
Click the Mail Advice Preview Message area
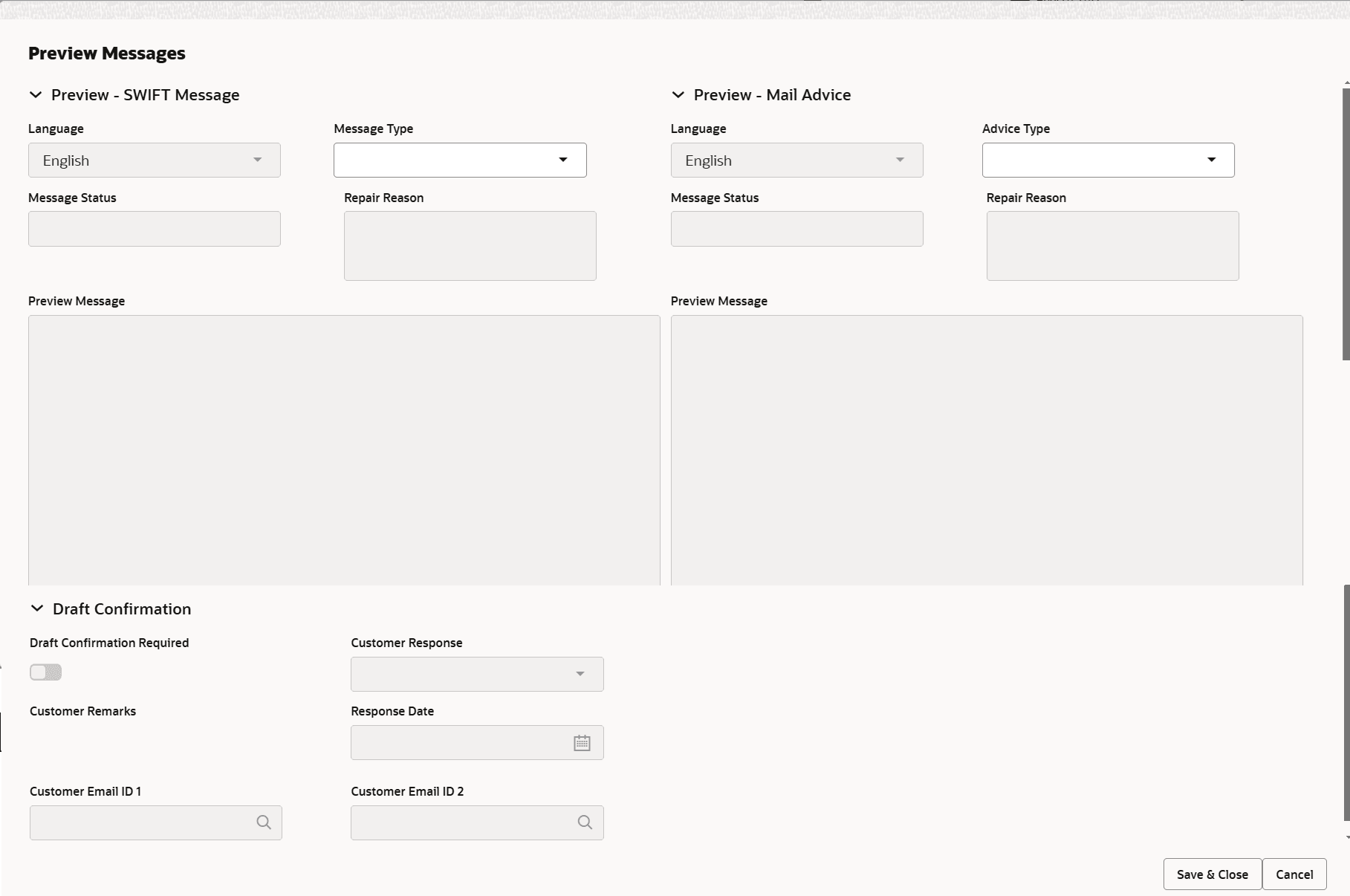click(x=987, y=450)
